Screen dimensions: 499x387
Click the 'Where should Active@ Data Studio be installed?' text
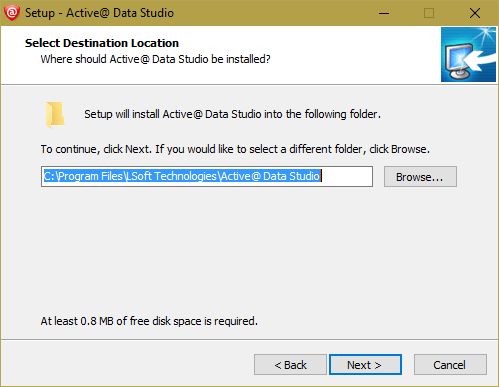point(155,59)
